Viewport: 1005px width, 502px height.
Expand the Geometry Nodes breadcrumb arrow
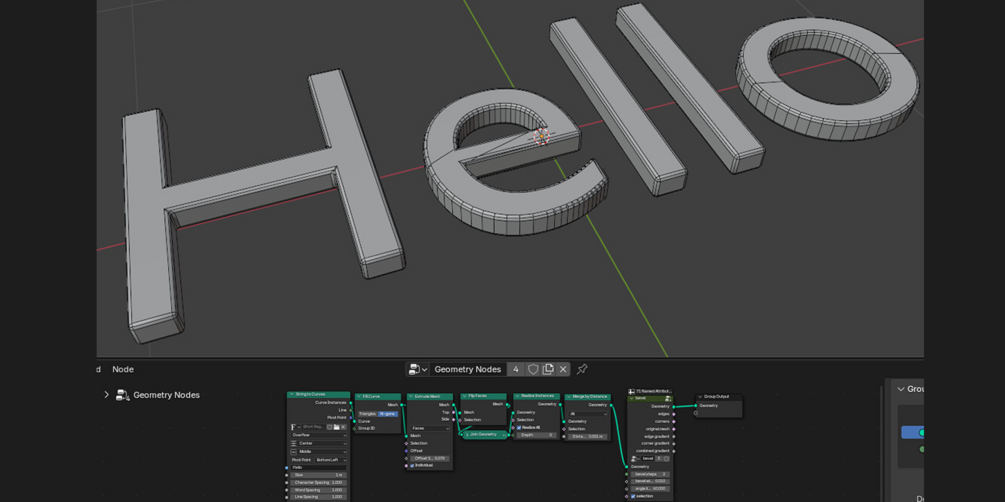point(106,395)
